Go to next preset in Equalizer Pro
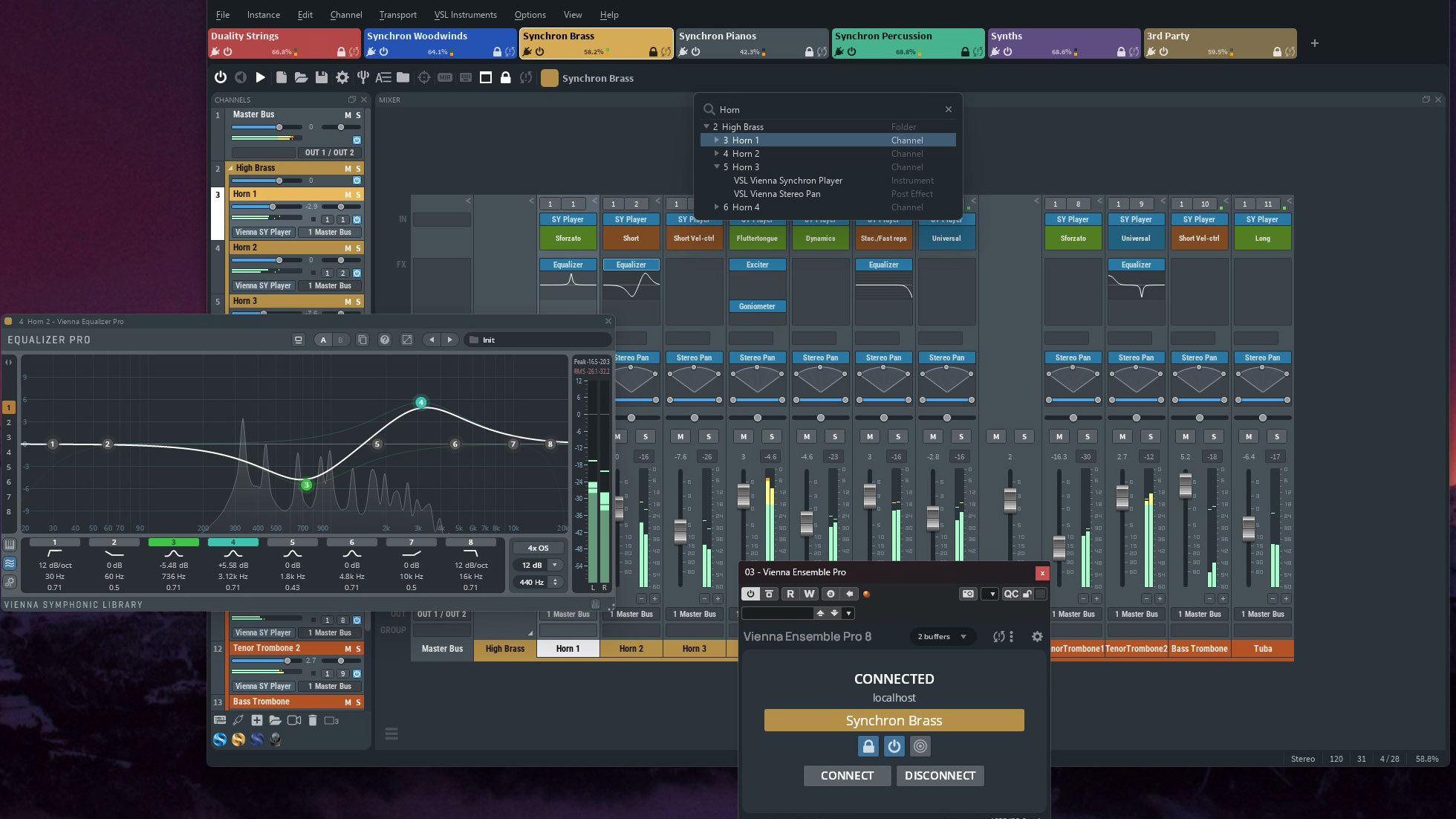The image size is (1456, 819). (x=449, y=340)
